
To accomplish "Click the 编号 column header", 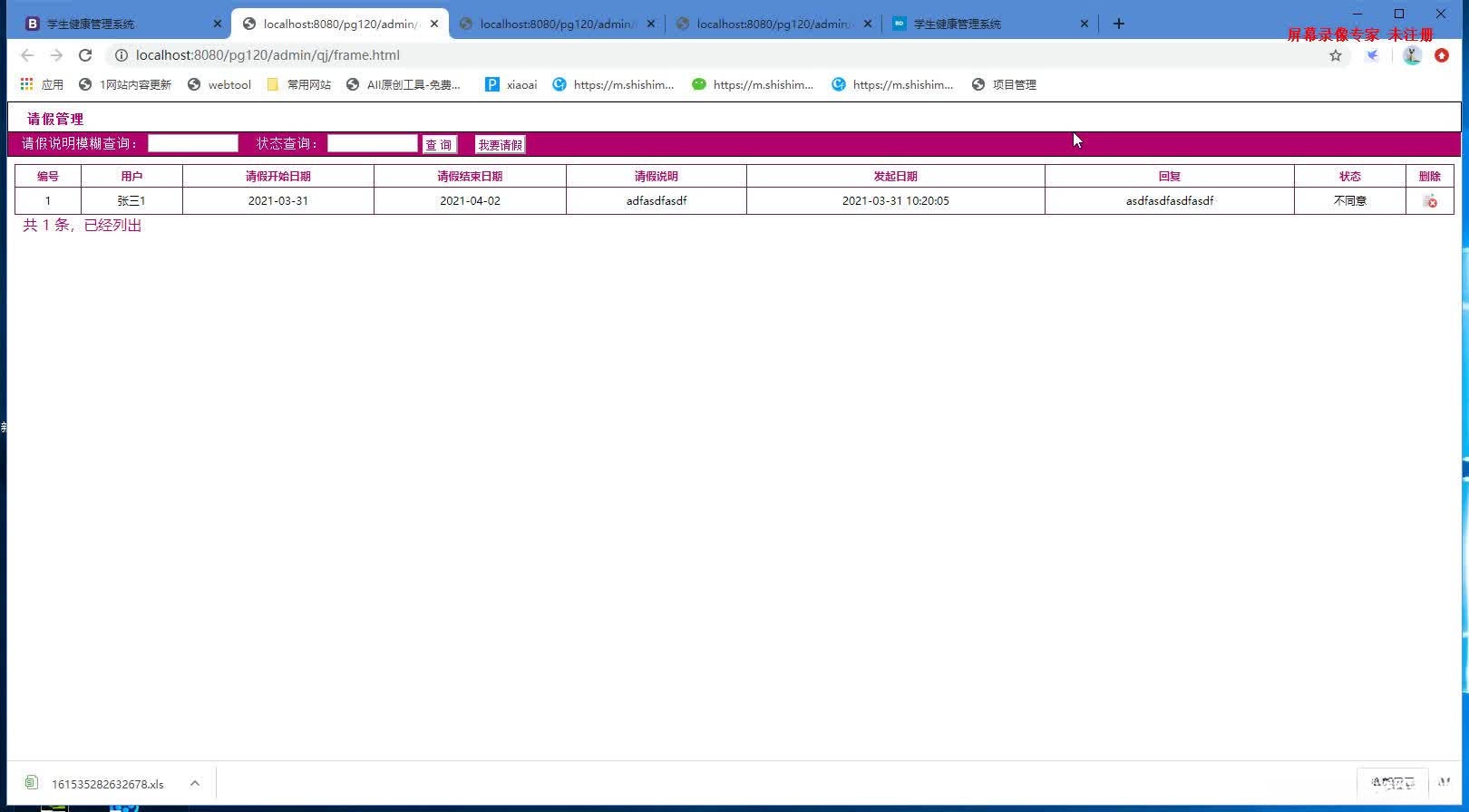I will [48, 176].
